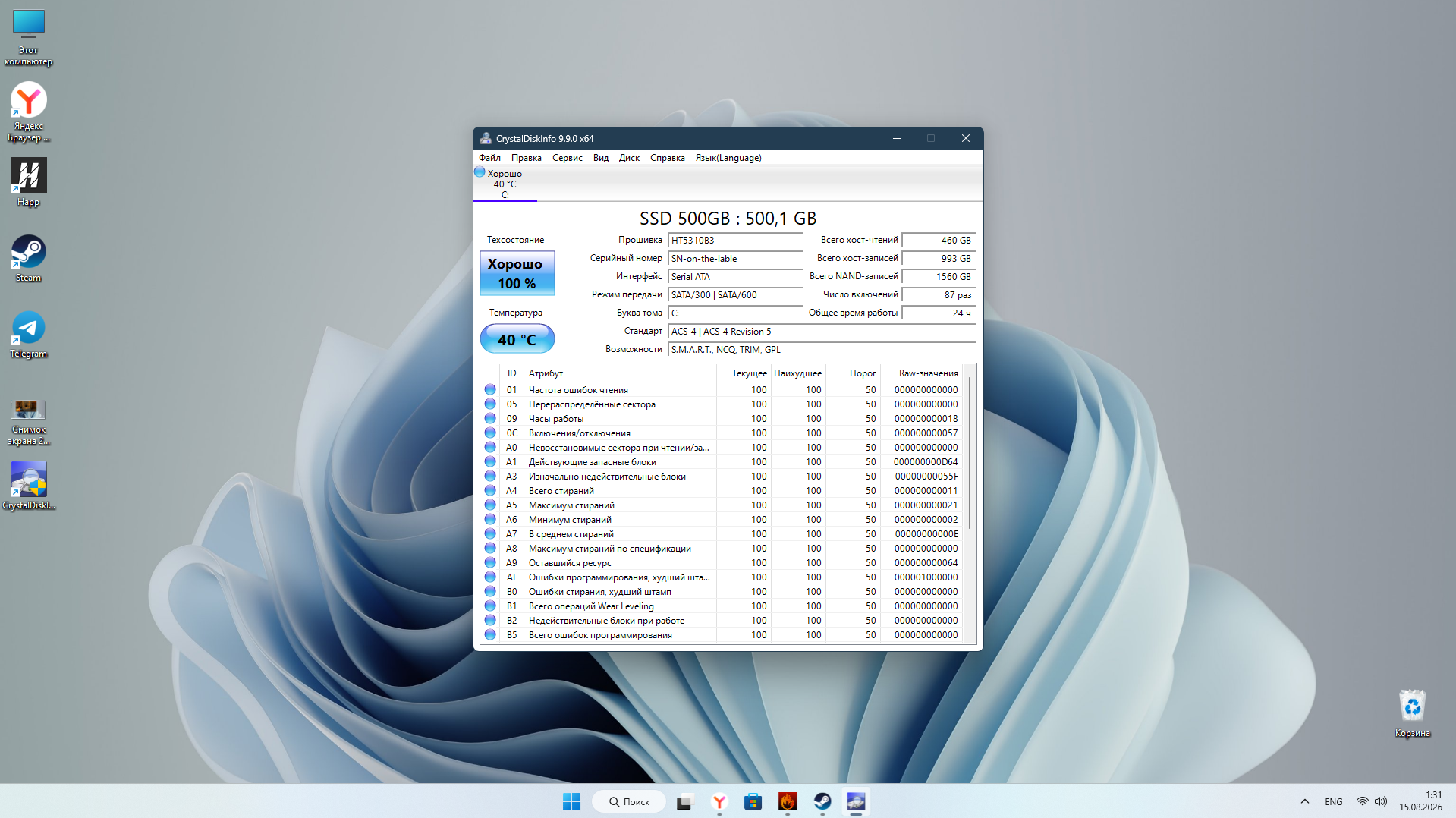The width and height of the screenshot is (1456, 818).
Task: Click status icon of attribute 09 Часы работы
Action: pyautogui.click(x=490, y=418)
